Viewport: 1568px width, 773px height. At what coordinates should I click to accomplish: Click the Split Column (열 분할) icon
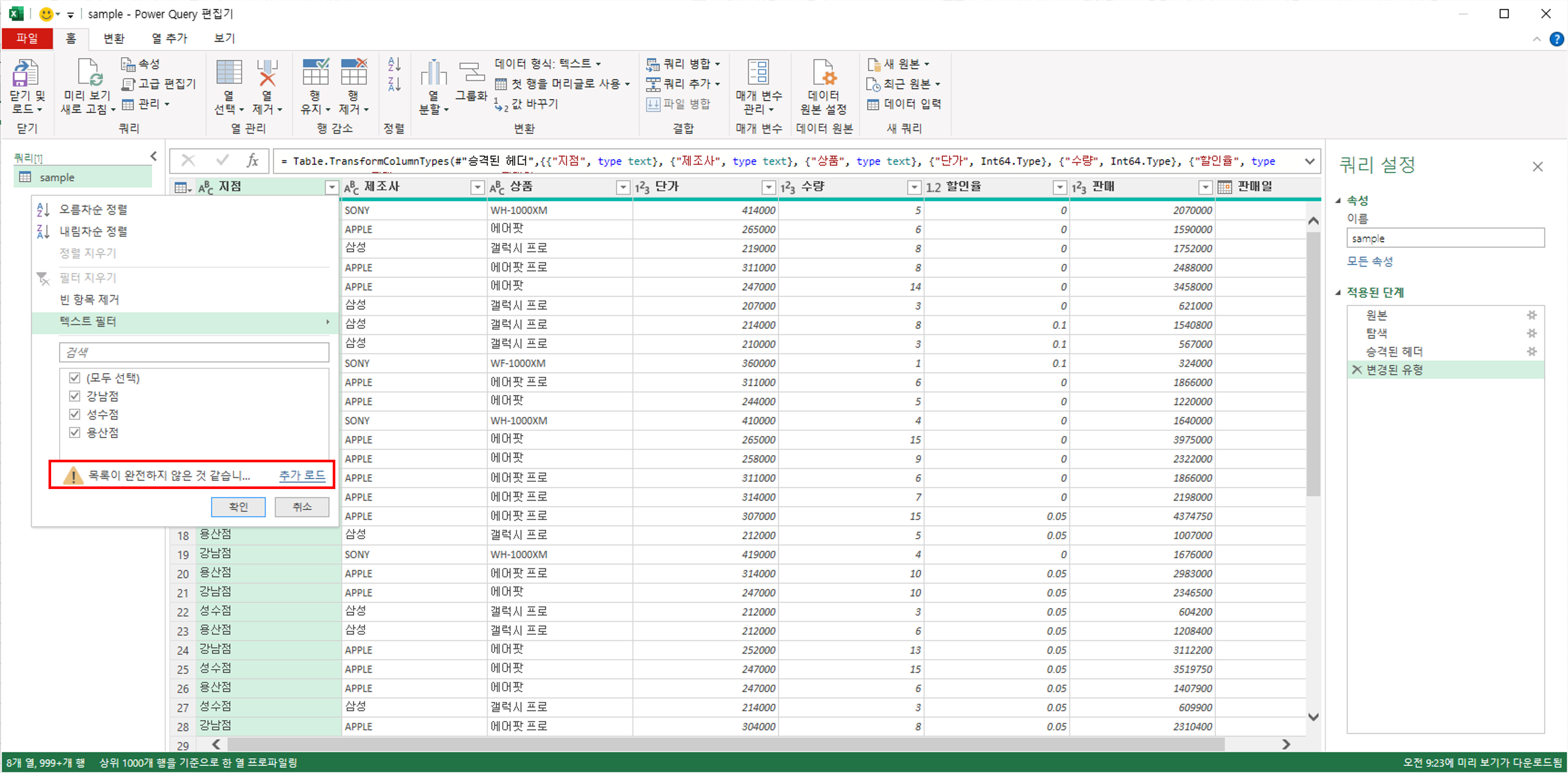pyautogui.click(x=433, y=74)
